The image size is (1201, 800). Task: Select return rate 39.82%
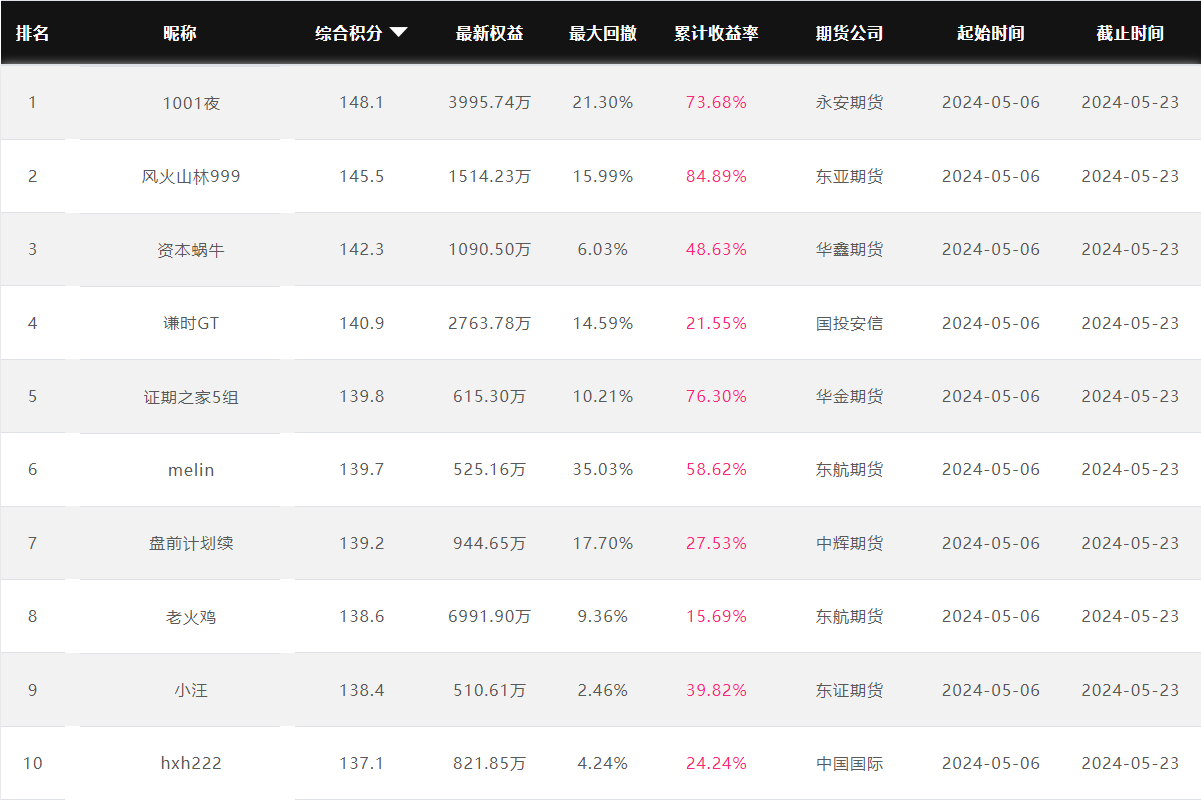pyautogui.click(x=716, y=690)
